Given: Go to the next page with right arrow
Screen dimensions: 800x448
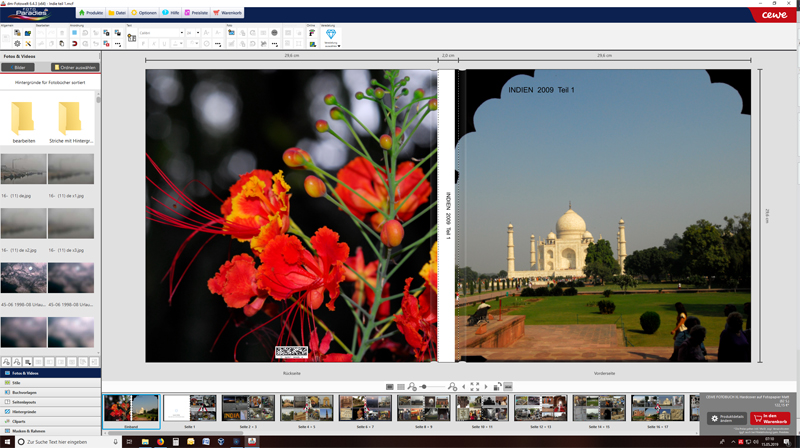Looking at the screenshot, I should pyautogui.click(x=486, y=386).
